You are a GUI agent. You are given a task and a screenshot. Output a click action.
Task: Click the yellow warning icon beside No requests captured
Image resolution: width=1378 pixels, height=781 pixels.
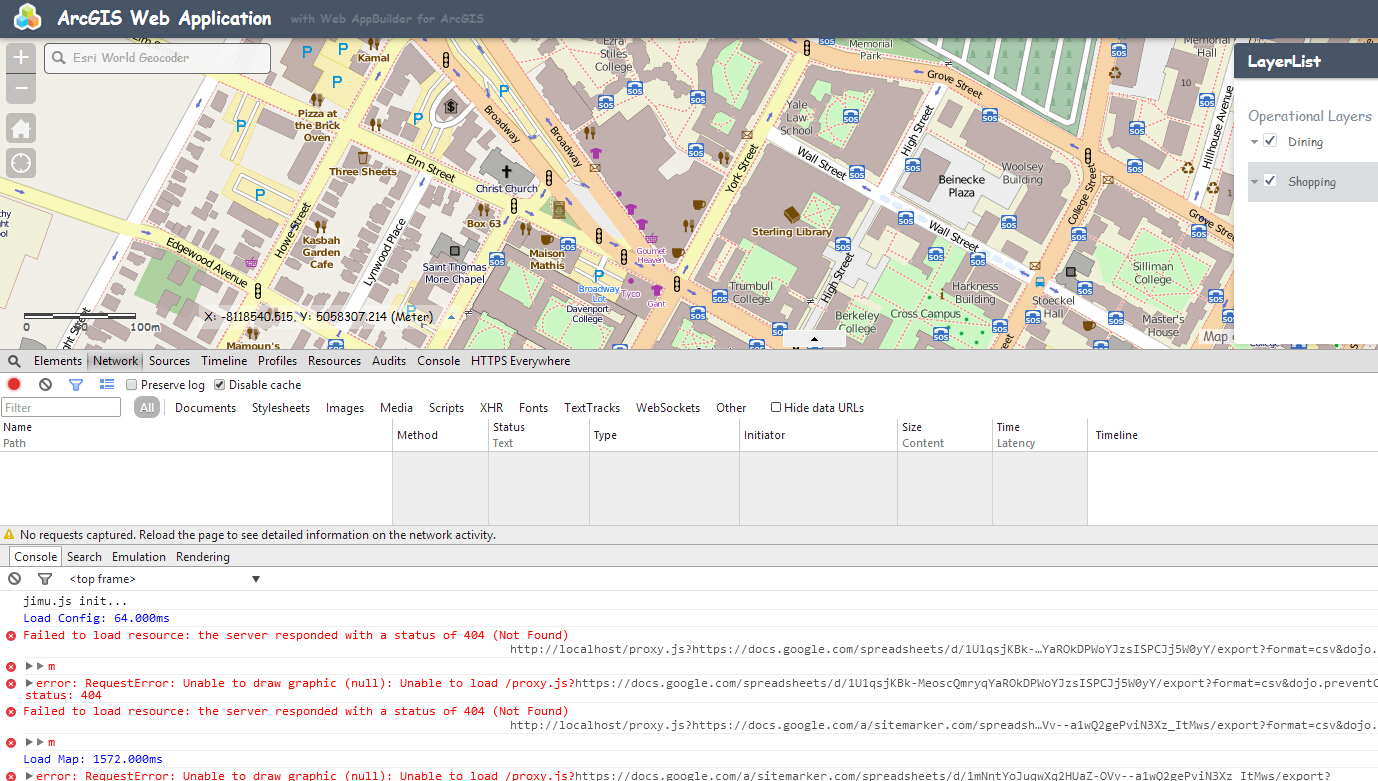[x=9, y=535]
